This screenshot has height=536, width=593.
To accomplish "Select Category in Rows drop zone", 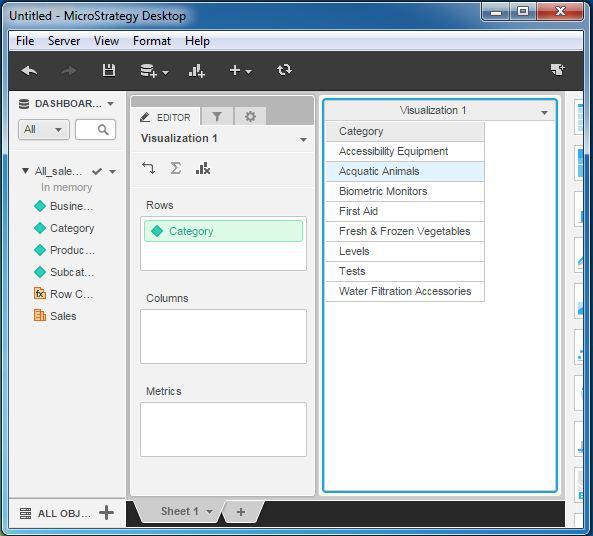I will click(223, 231).
